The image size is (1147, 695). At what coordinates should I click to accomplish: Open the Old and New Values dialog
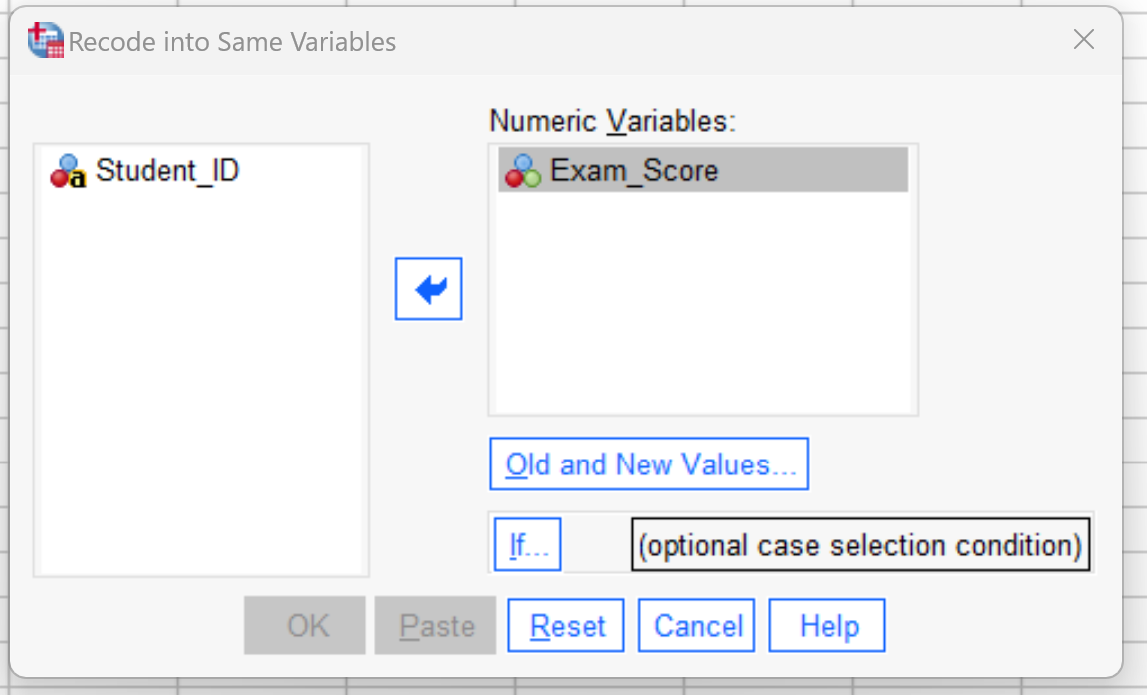pos(649,464)
